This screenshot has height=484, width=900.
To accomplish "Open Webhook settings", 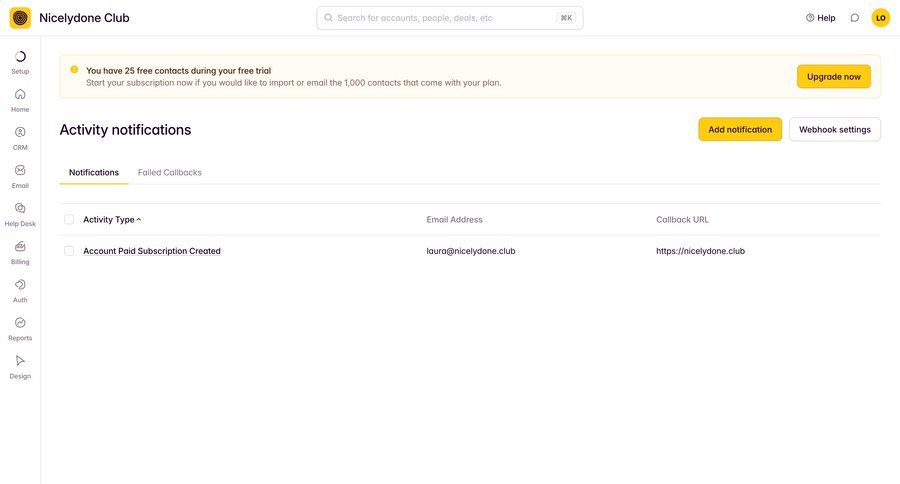I will click(834, 130).
